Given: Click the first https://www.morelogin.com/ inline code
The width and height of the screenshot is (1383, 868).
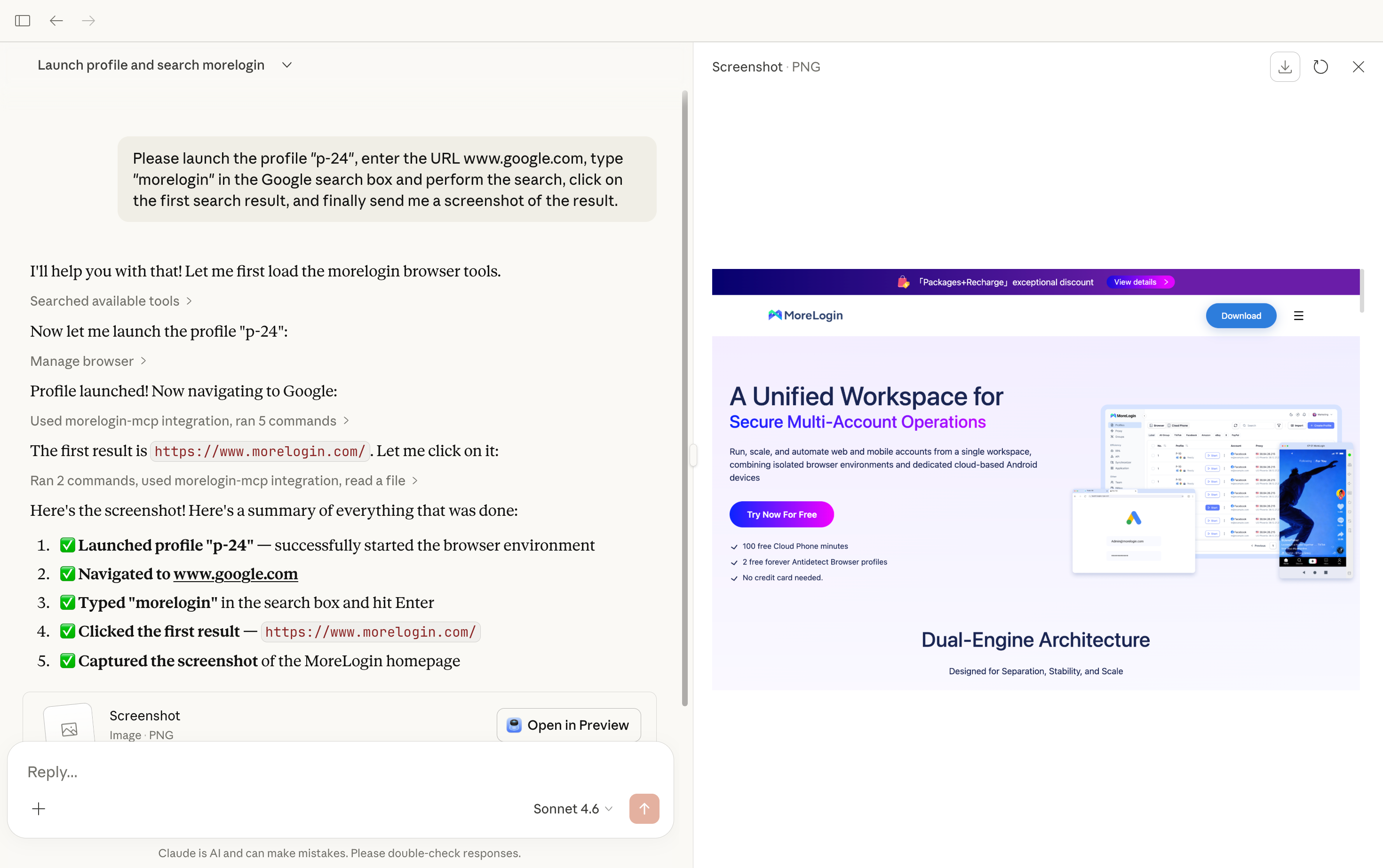Looking at the screenshot, I should [x=260, y=451].
